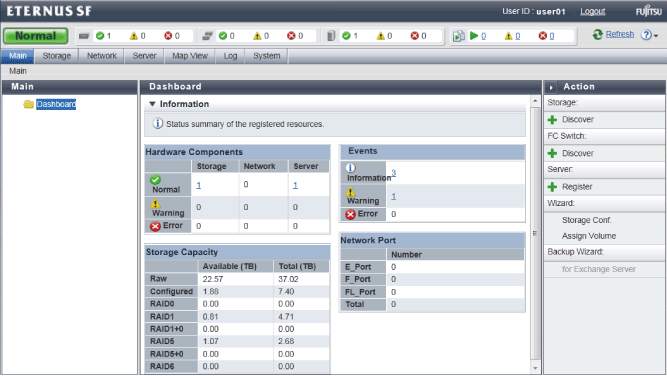Open job warnings count link
667x376 pixels.
click(x=518, y=36)
